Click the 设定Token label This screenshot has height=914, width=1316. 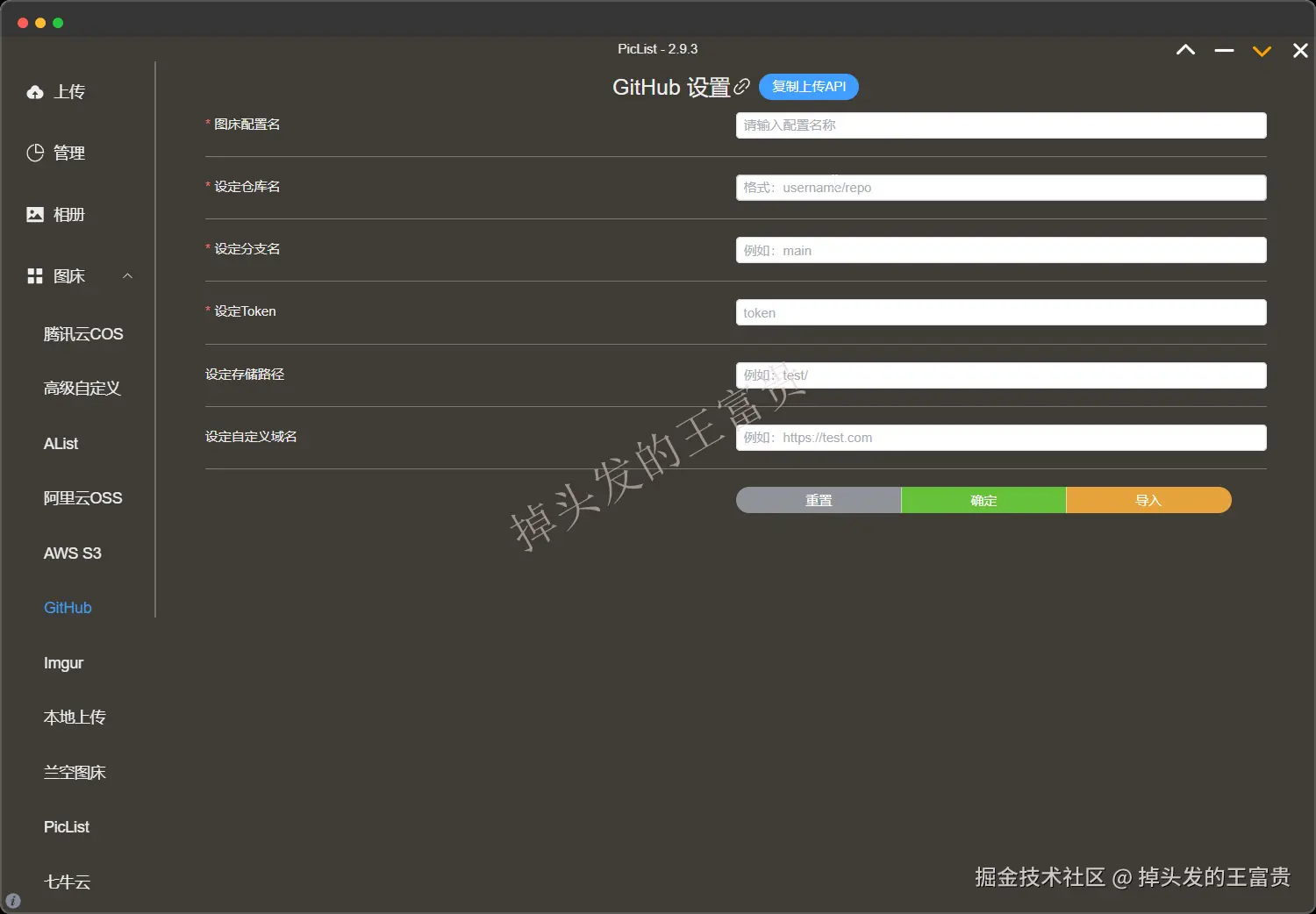pos(245,311)
